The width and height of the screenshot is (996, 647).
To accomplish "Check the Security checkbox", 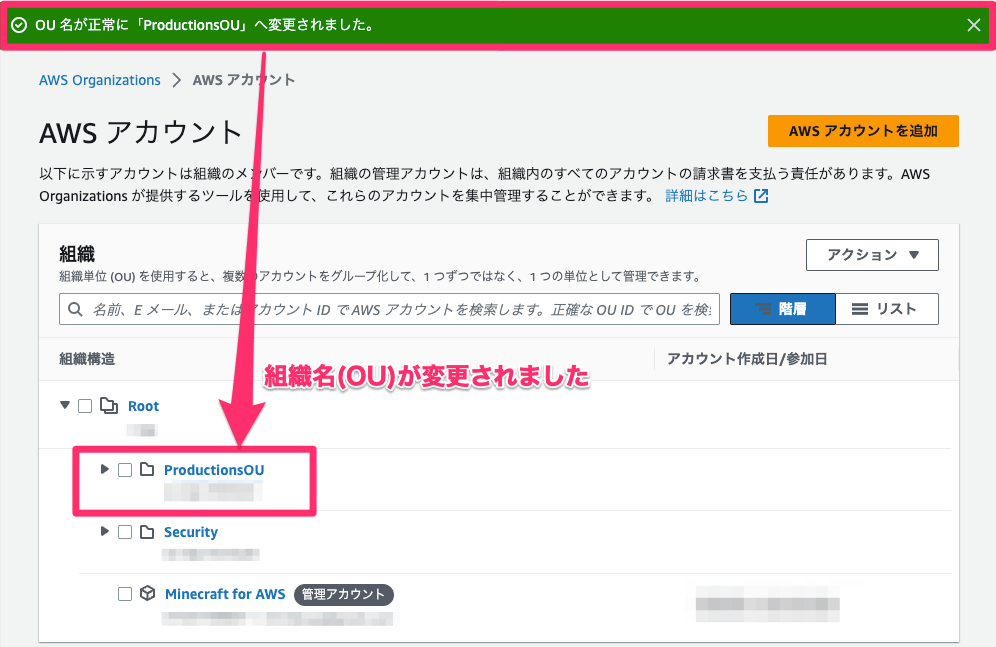I will (125, 532).
